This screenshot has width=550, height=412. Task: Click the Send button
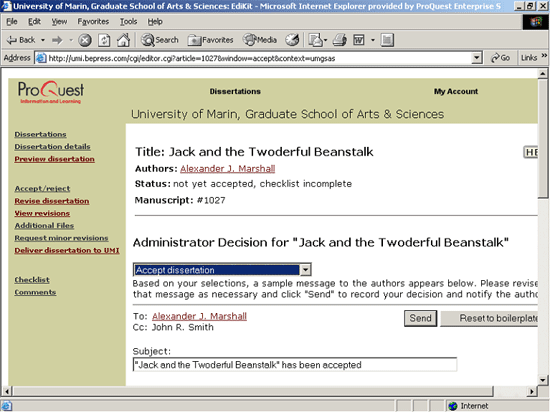[x=420, y=318]
